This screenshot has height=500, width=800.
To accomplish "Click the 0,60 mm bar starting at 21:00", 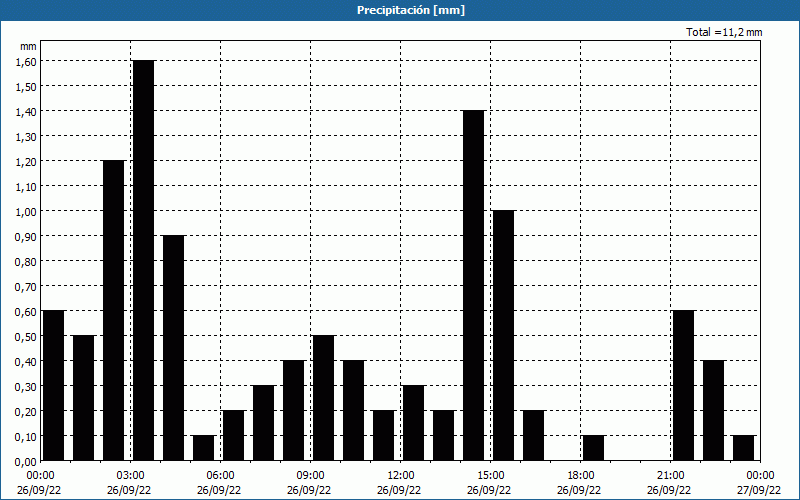I will [684, 385].
